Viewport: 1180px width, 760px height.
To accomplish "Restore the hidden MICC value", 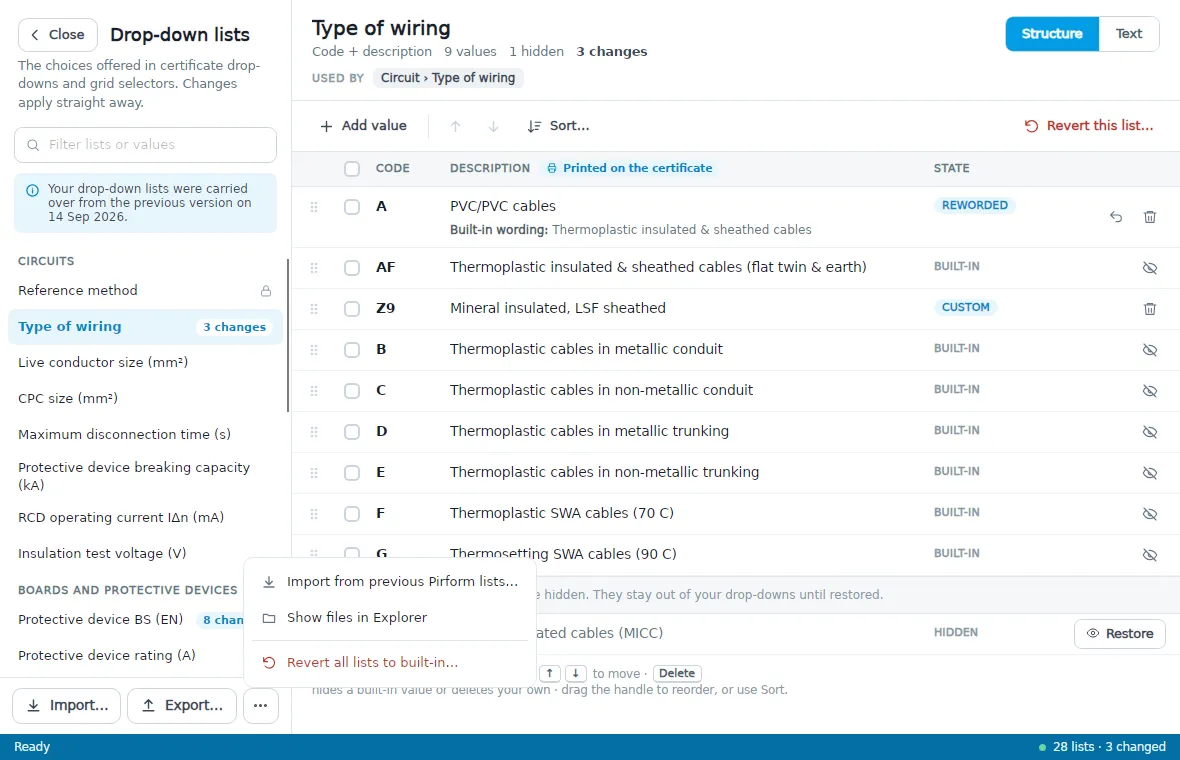I will point(1120,634).
